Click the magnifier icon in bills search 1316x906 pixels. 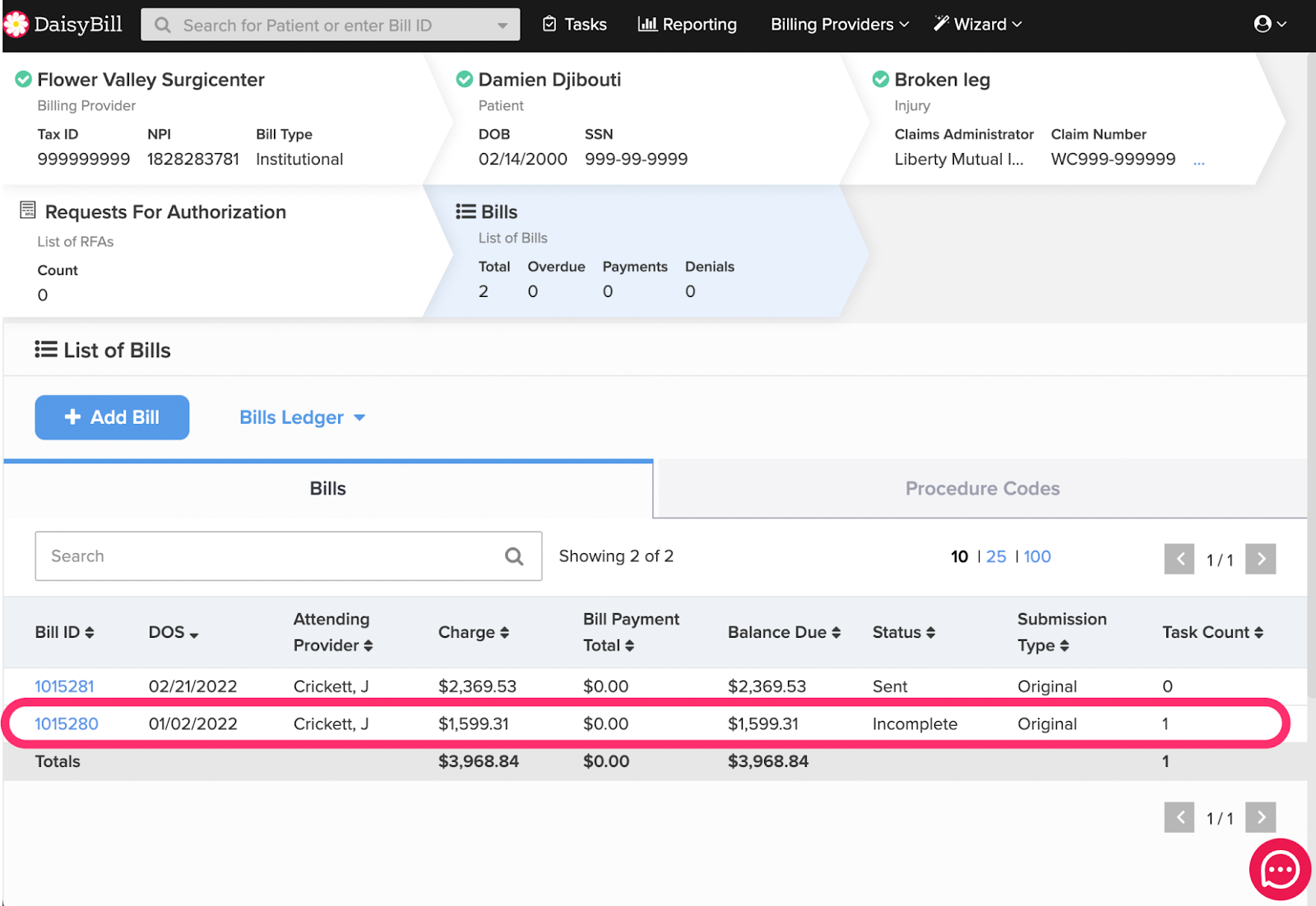(514, 557)
